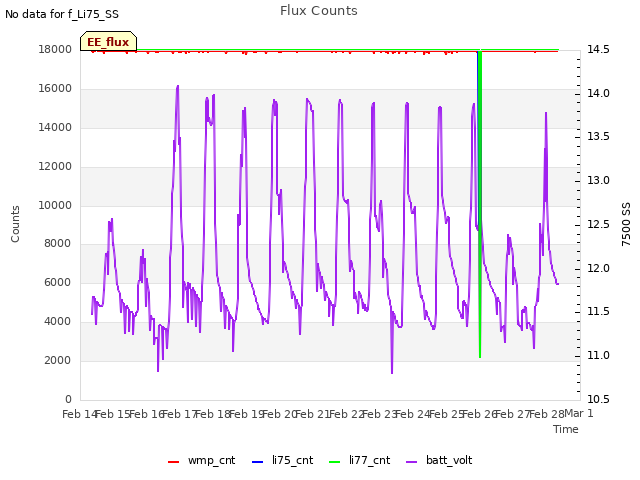Click the Time x-axis label

pos(566,429)
